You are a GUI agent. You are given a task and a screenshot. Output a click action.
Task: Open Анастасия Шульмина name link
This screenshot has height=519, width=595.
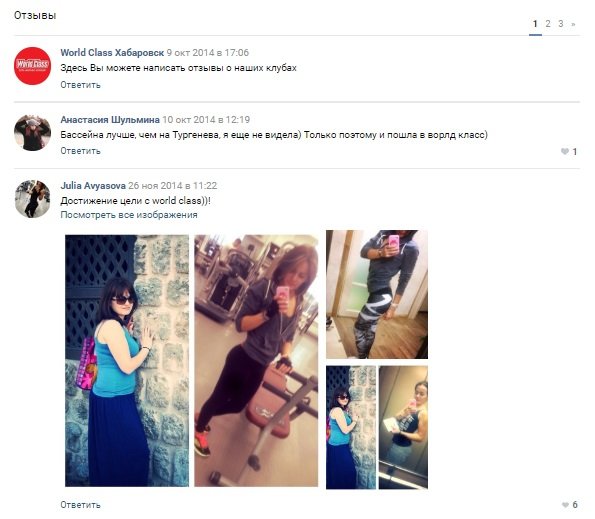coord(110,120)
